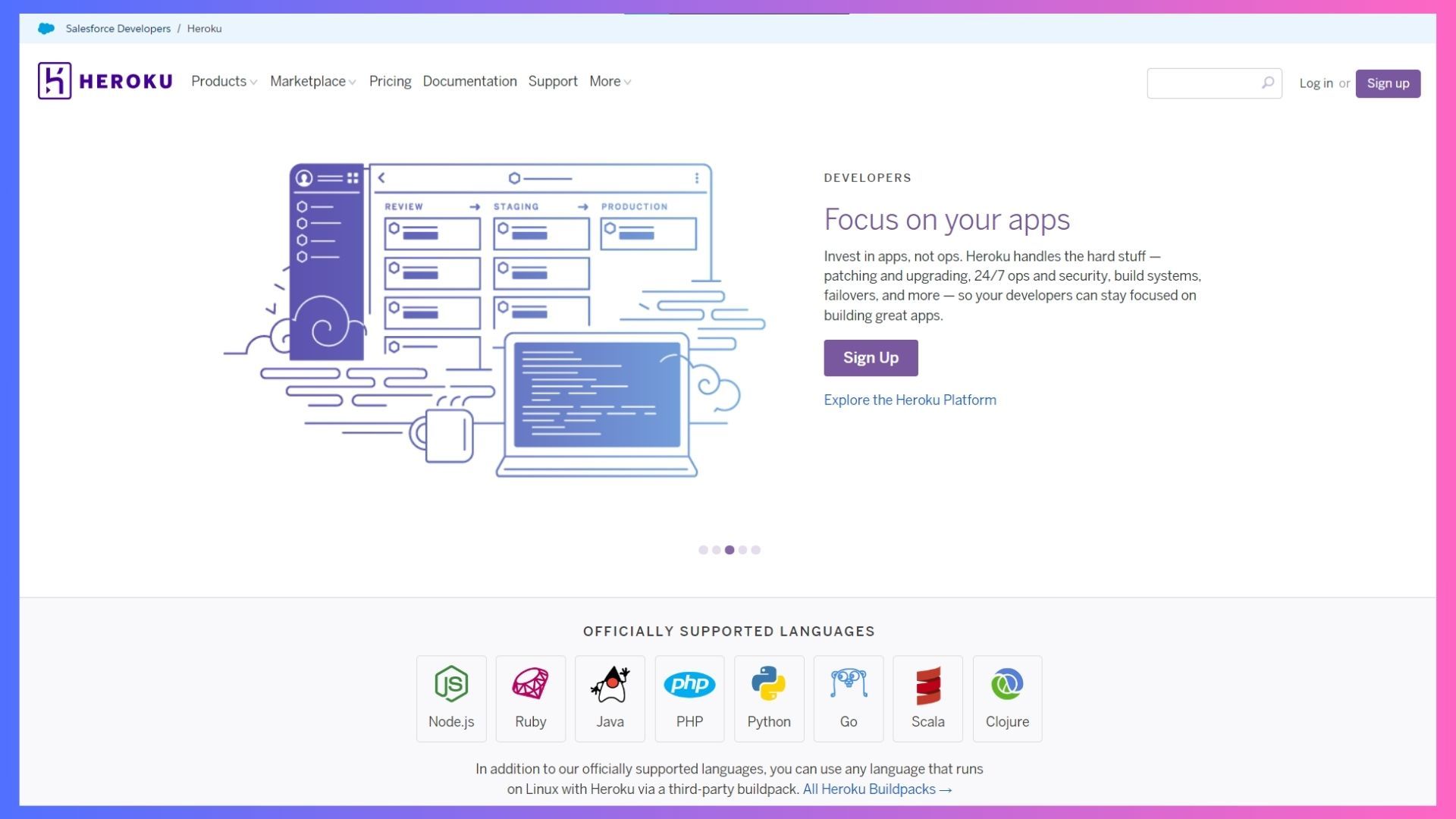This screenshot has height=819, width=1456.
Task: Go to the second carousel slide dot
Action: point(716,550)
